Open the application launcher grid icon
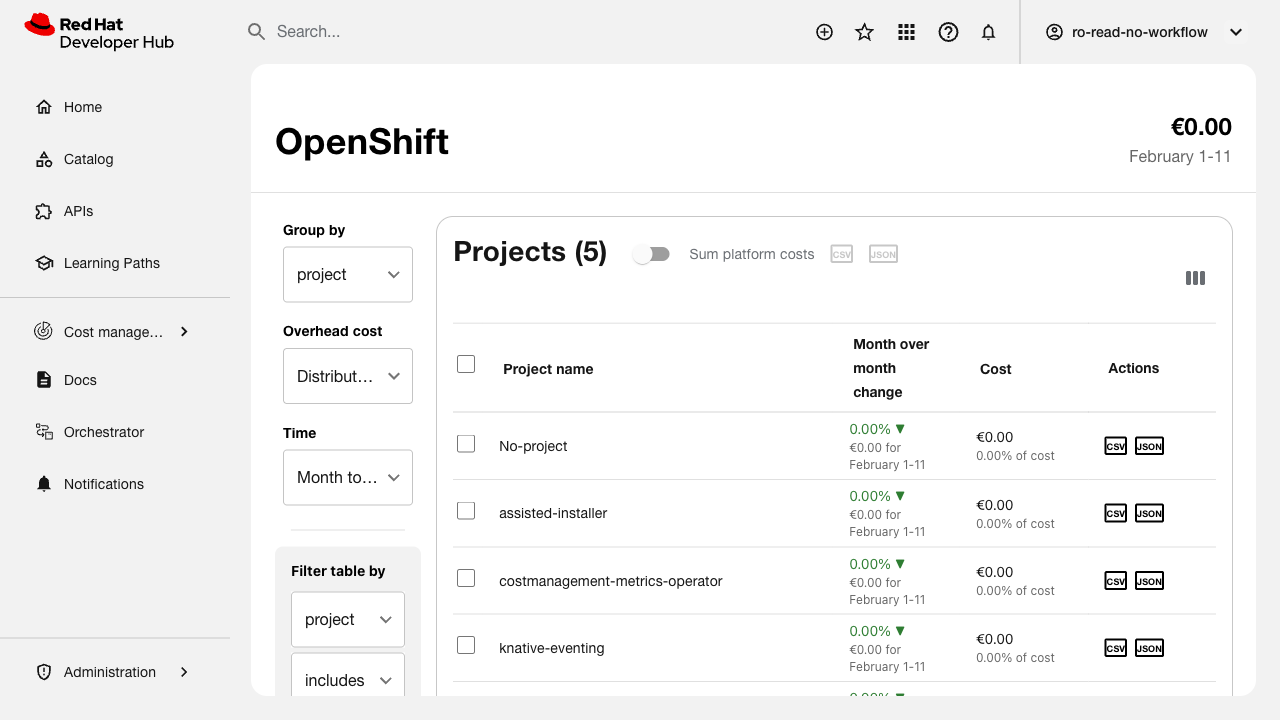Screen dimensions: 1280x720 (x=907, y=32)
